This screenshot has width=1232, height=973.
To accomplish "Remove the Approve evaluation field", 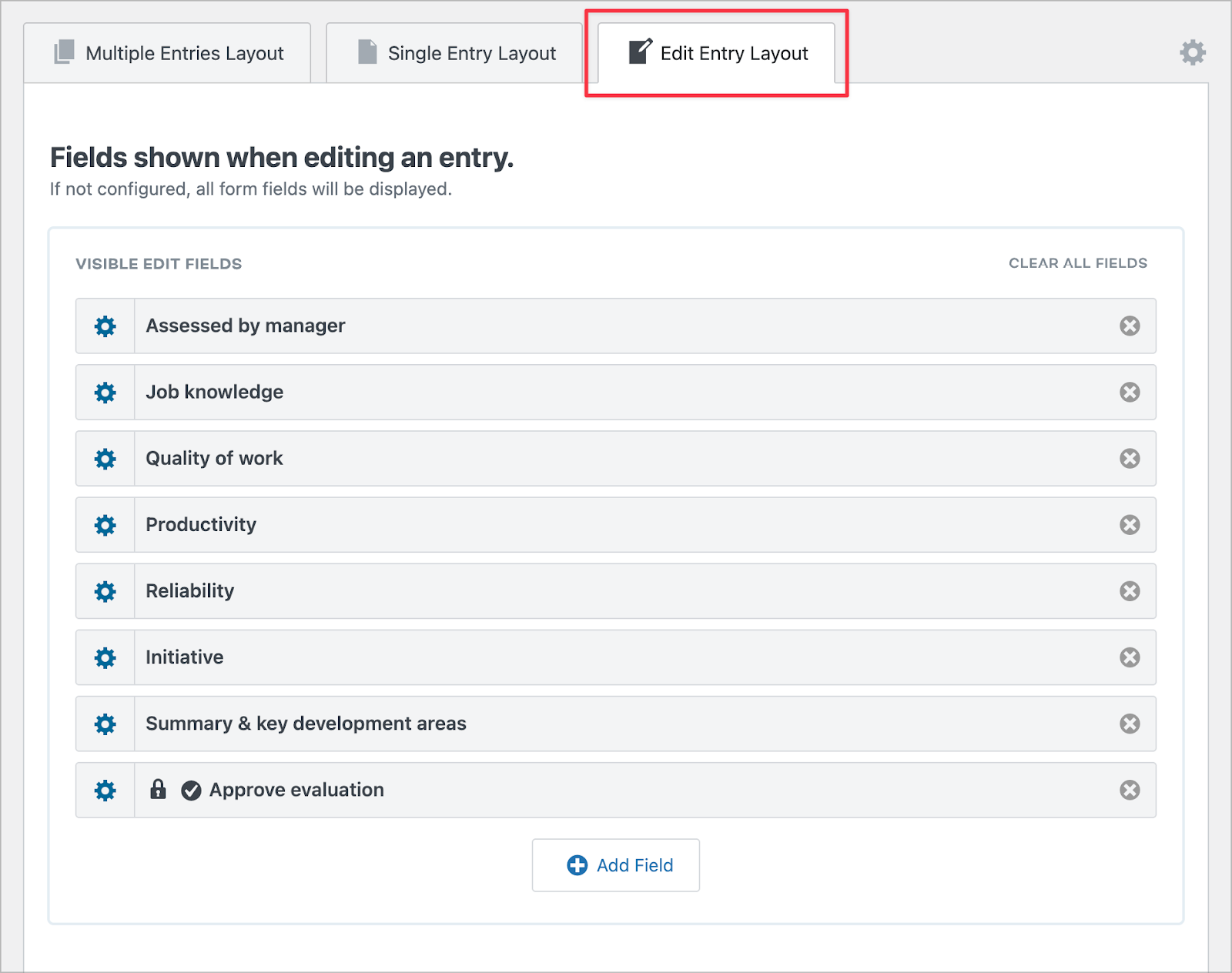I will coord(1130,790).
